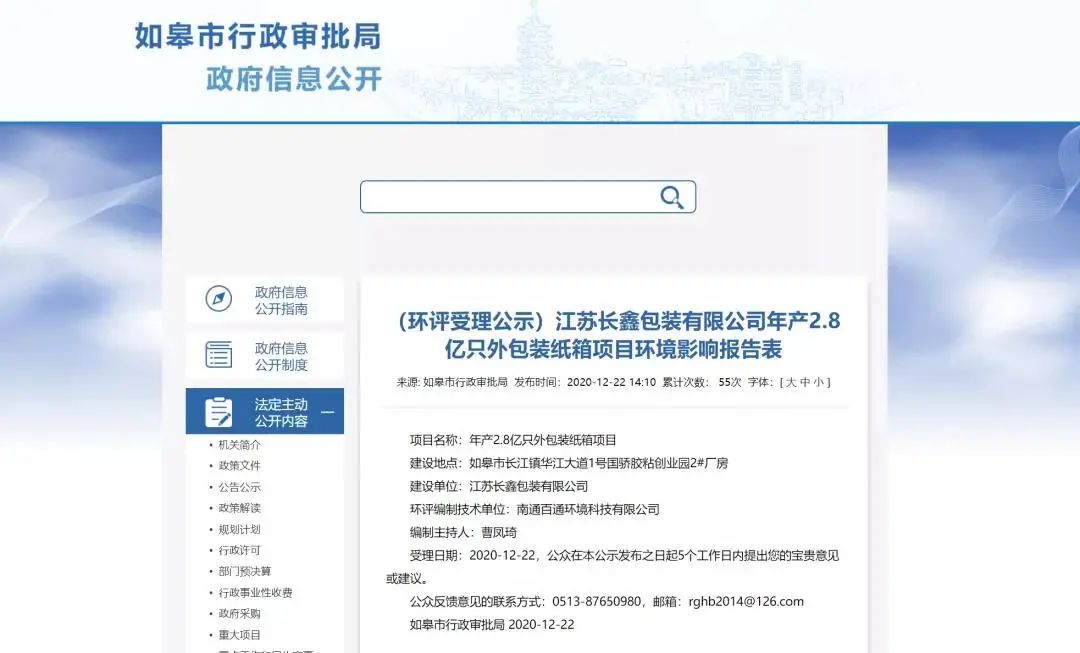
Task: Open the compass icon for 政府信息公开指南
Action: (x=218, y=299)
